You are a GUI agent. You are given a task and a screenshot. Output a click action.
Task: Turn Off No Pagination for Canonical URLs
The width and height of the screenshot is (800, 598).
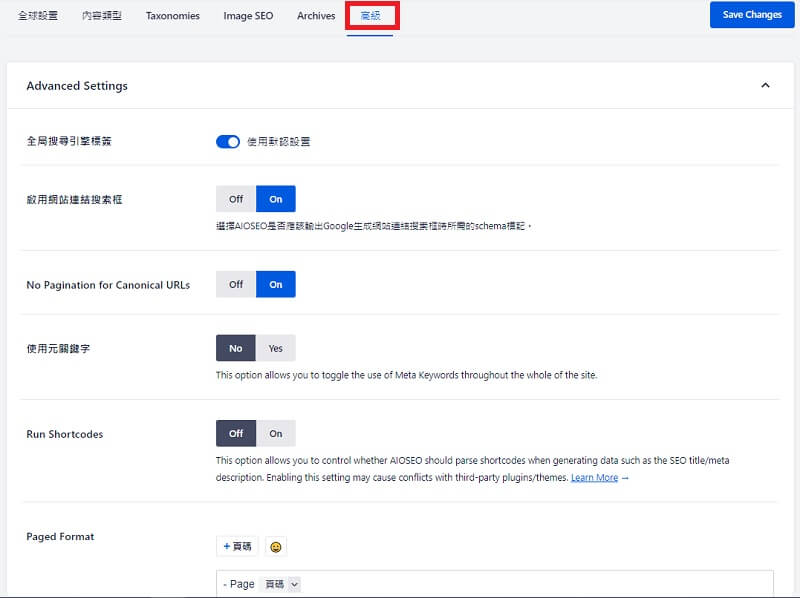[236, 284]
